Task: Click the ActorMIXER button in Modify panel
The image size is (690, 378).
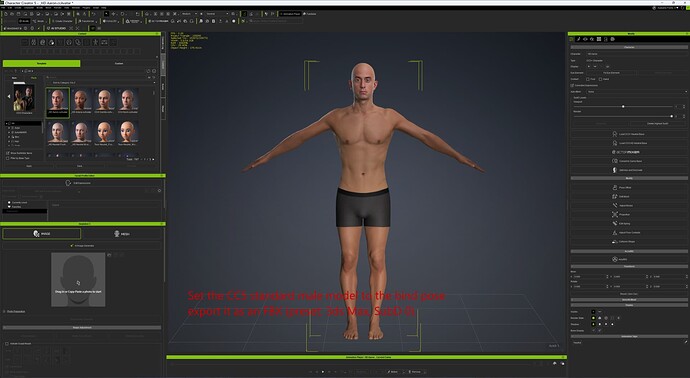Action: pyautogui.click(x=629, y=152)
